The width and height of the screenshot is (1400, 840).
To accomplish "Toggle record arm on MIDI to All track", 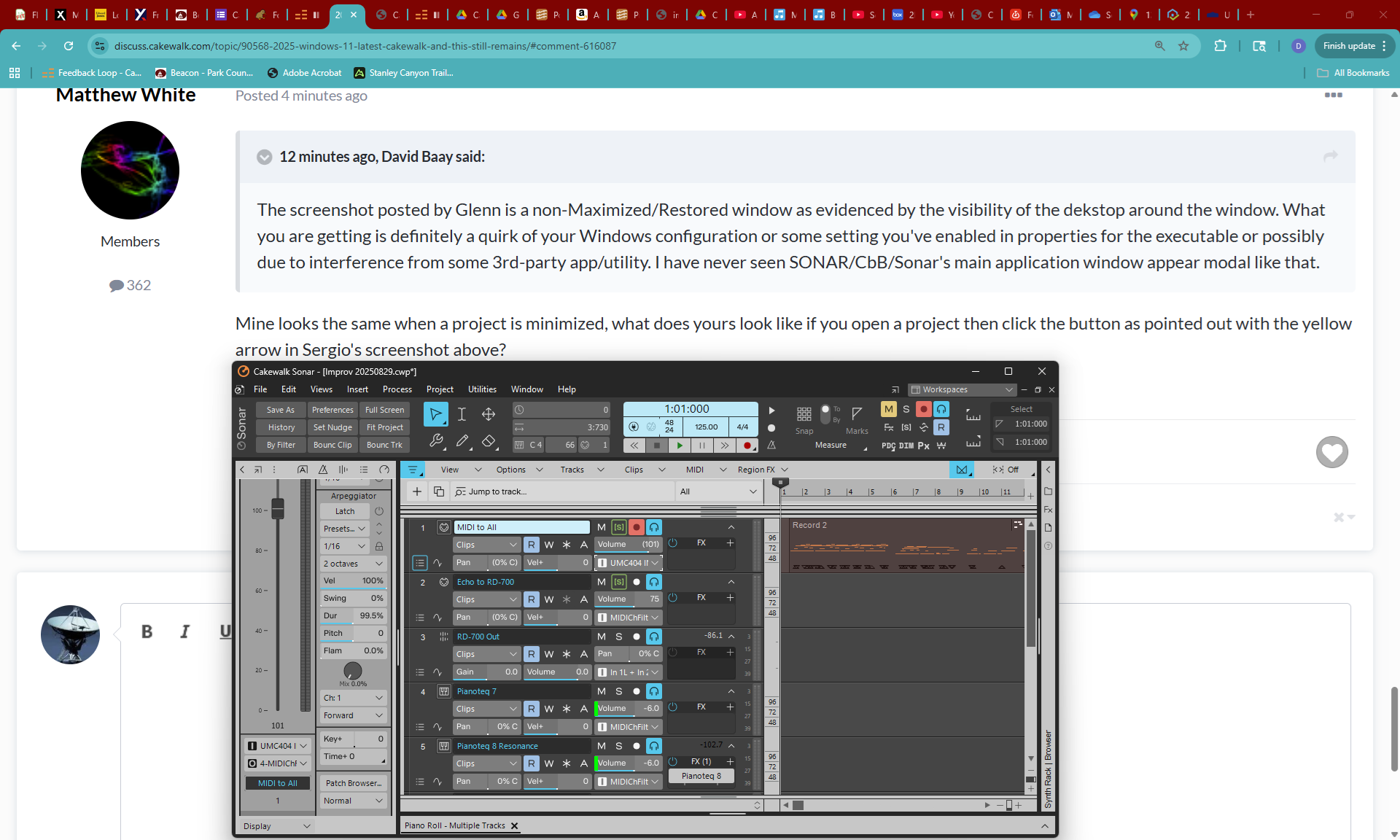I will pyautogui.click(x=637, y=527).
